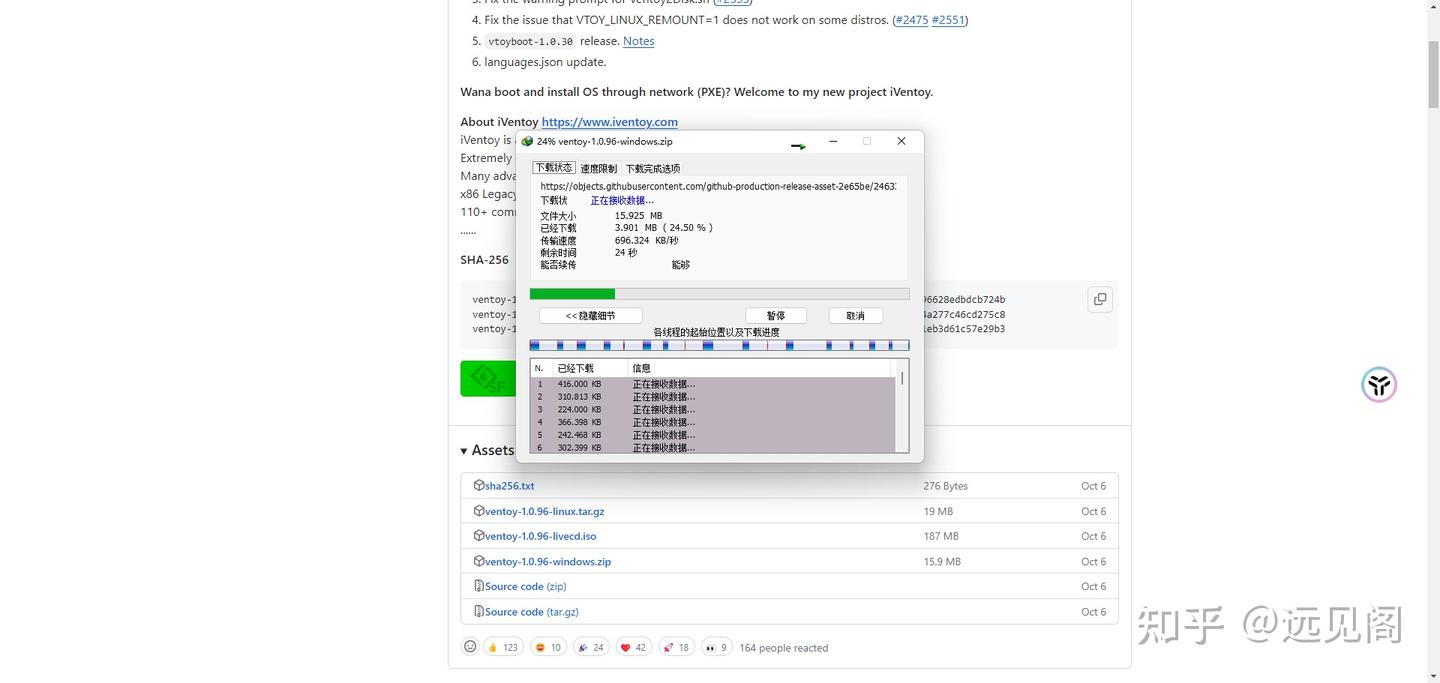Click the thumbs up reaction 123

tap(503, 647)
